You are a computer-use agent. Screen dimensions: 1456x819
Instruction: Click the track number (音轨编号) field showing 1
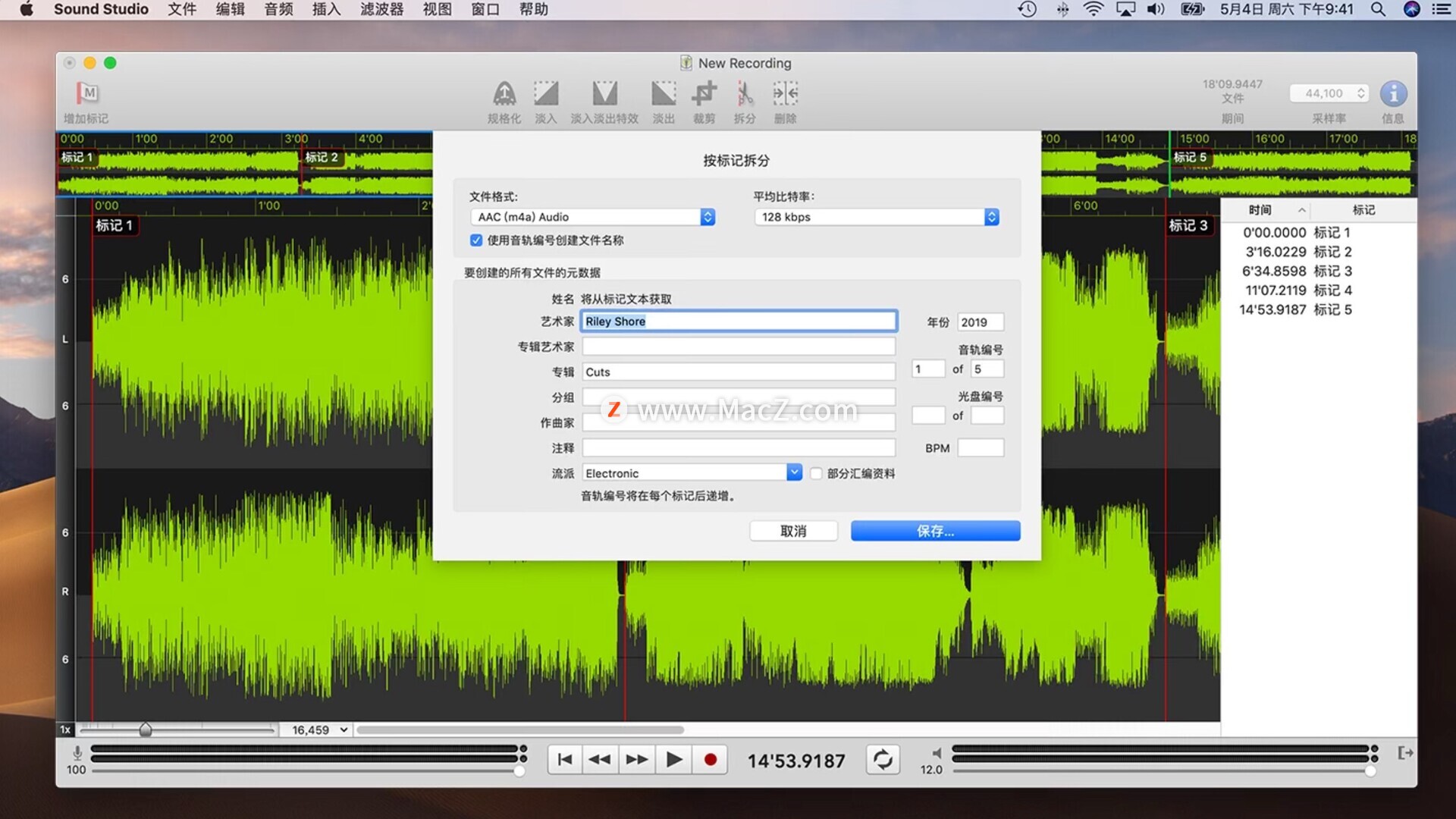pos(928,369)
